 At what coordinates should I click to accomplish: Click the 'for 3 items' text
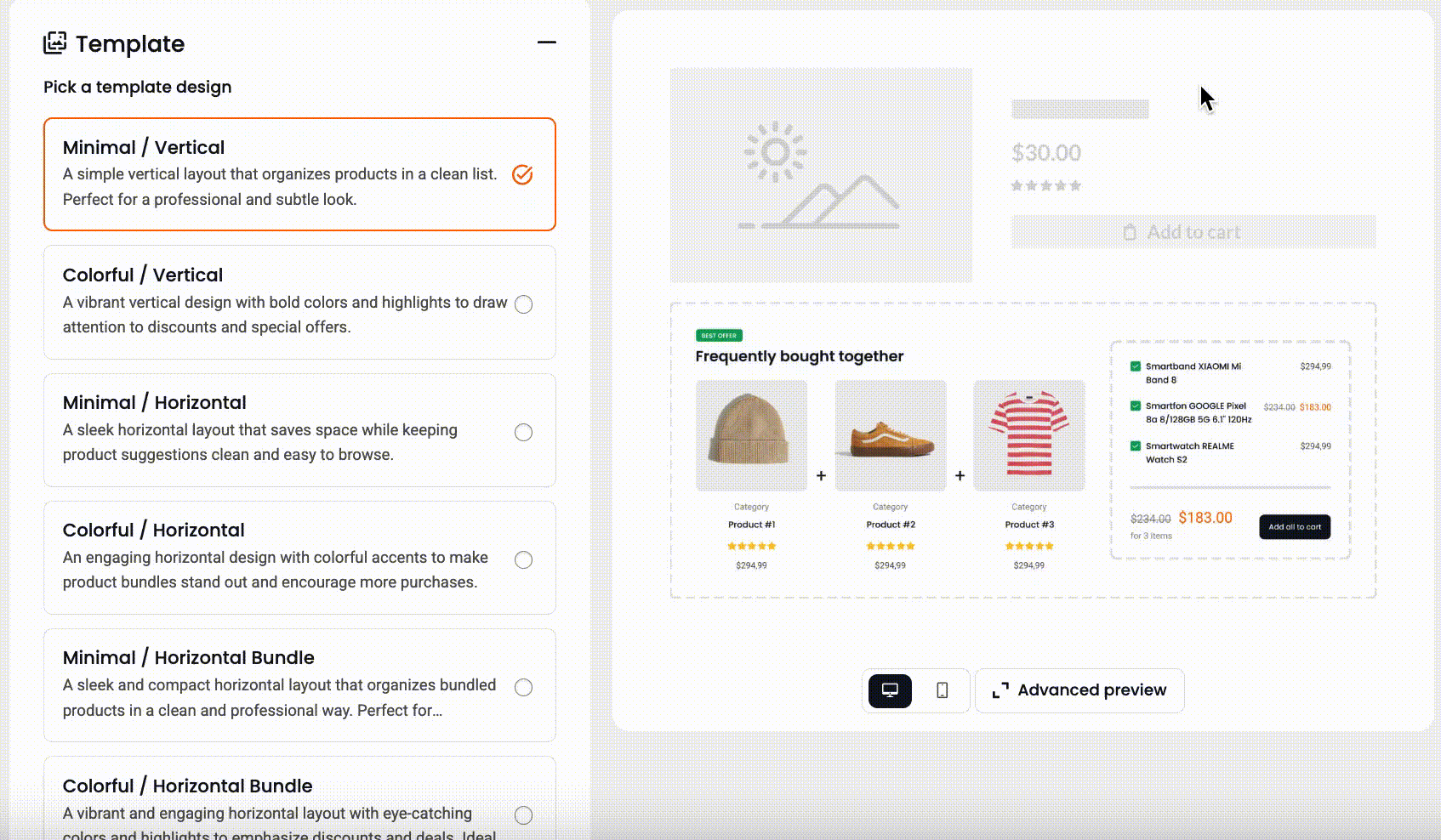(x=1151, y=536)
